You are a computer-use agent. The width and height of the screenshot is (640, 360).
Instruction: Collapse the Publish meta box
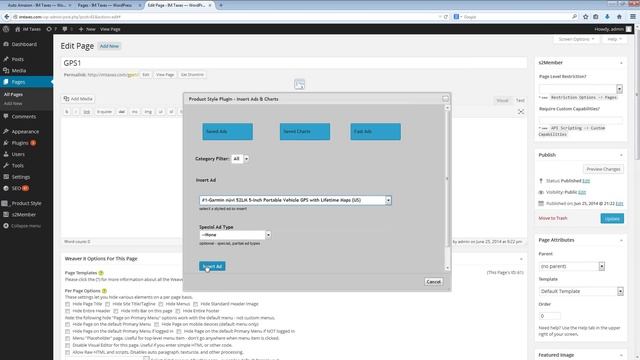point(621,155)
